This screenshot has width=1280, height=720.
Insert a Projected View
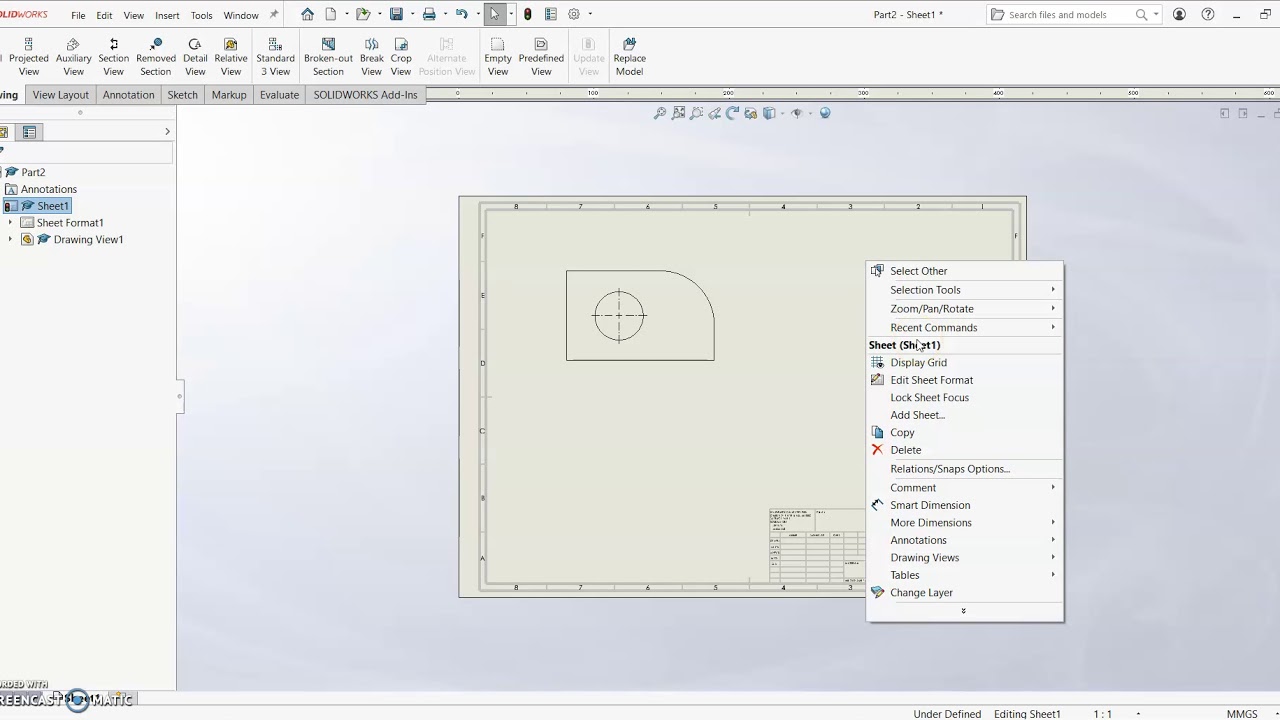(28, 57)
